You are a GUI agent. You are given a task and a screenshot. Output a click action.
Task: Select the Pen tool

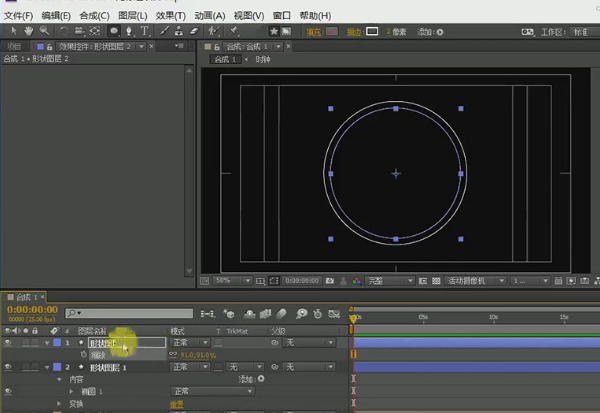(x=129, y=31)
